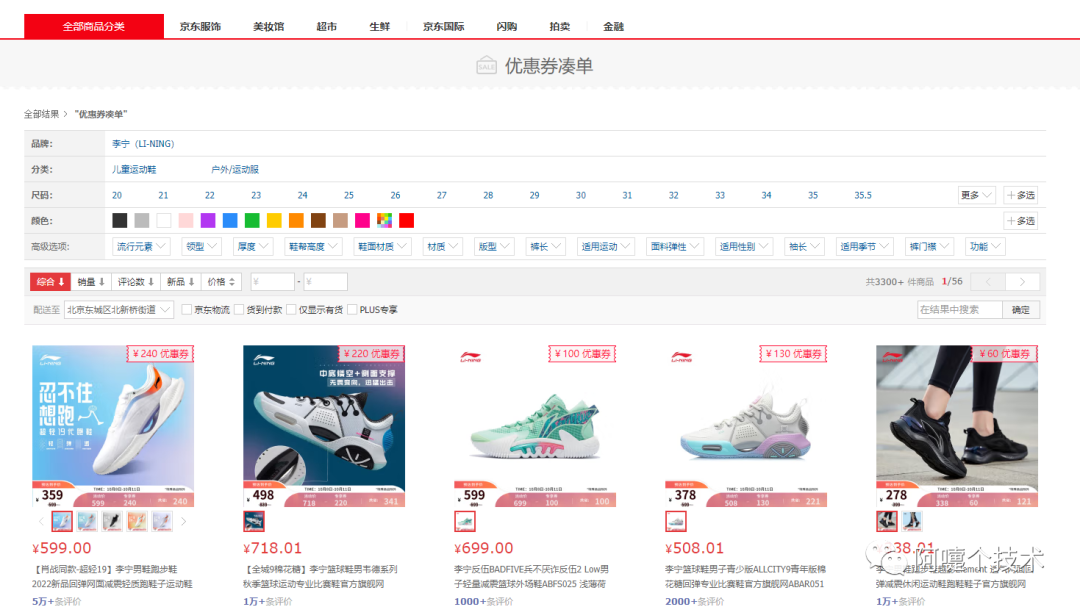Select first color variant under ¥599.00 shoe
Viewport: 1080px width, 607px height.
[62, 522]
